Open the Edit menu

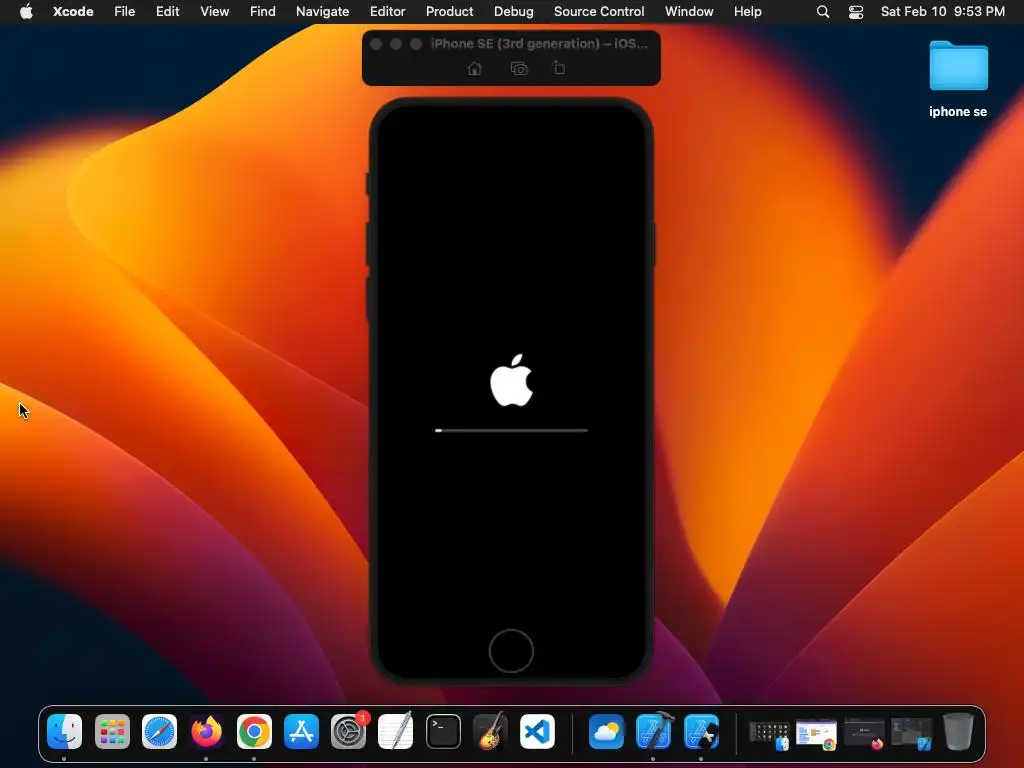168,11
